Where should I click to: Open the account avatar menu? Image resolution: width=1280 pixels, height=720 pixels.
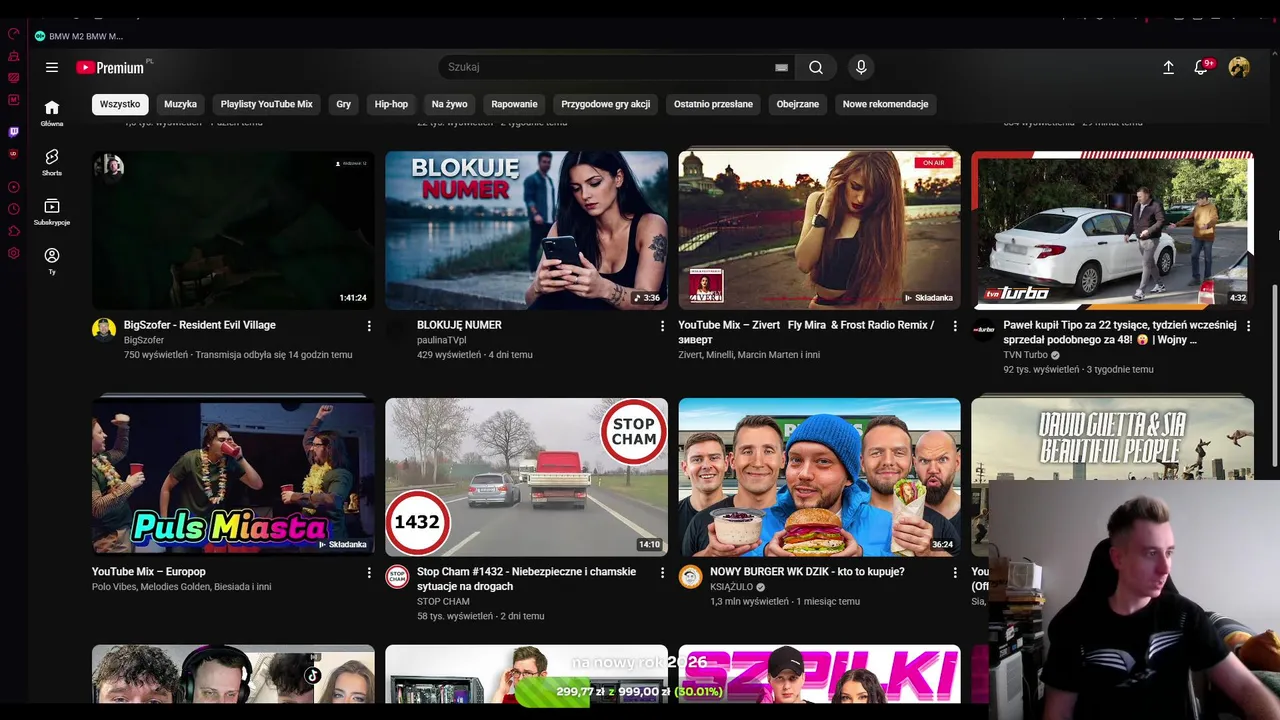click(x=1239, y=67)
